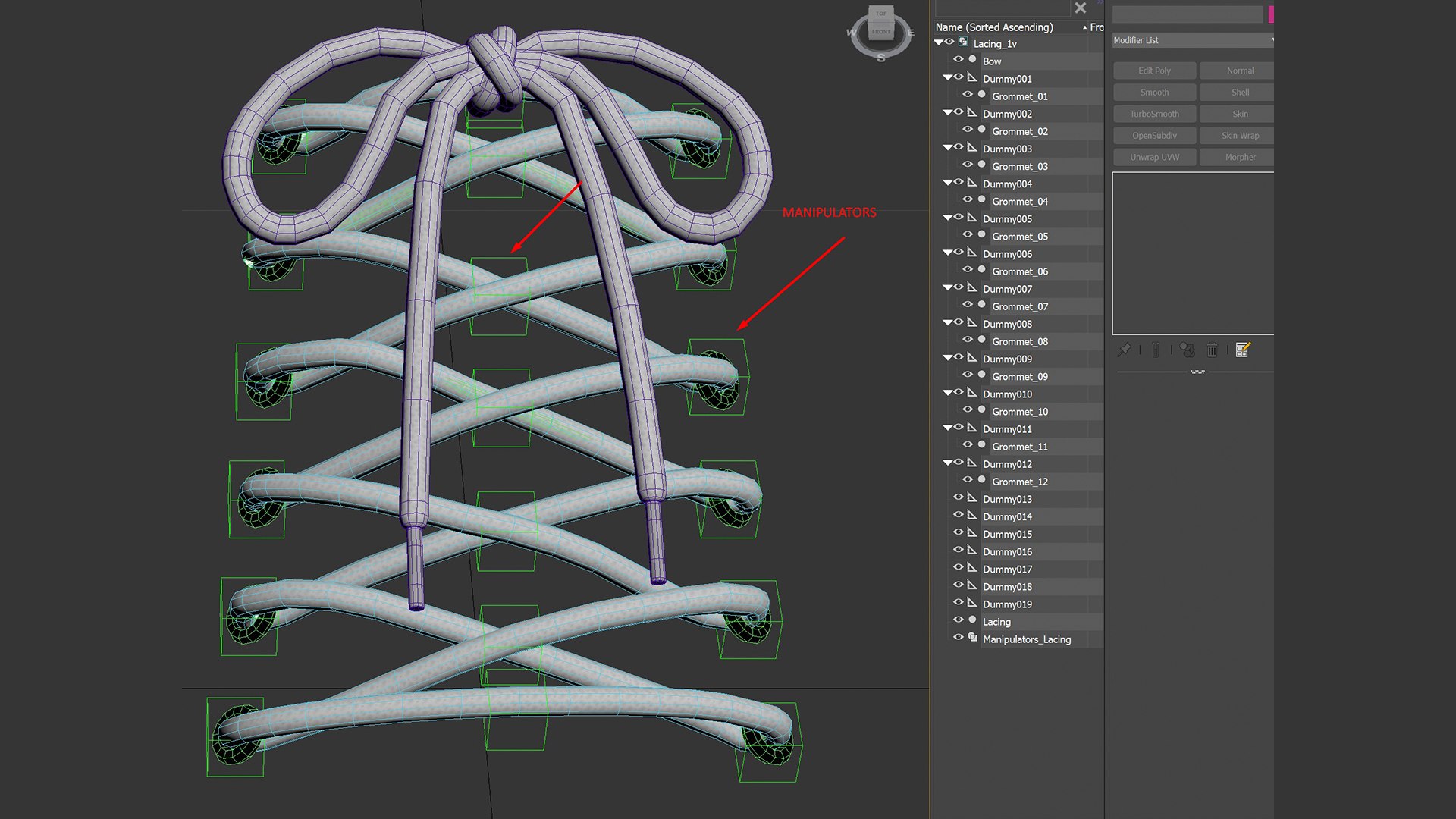Image resolution: width=1456 pixels, height=819 pixels.
Task: Click the trash Remove Modifier icon
Action: pos(1212,350)
